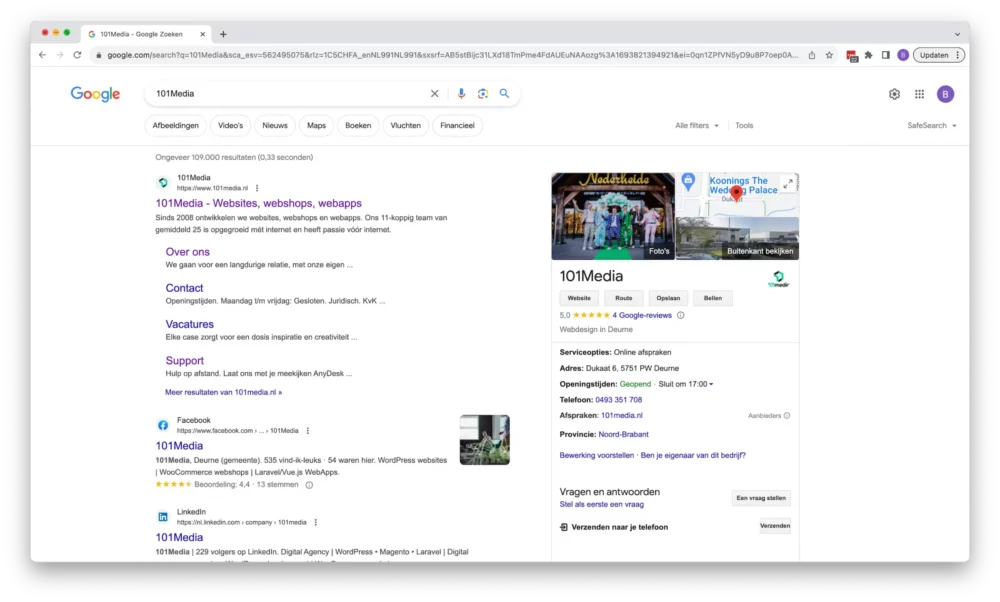Screen dimensions: 1000x602
Task: Click 'Bewerking voorstellen'
Action: pos(597,456)
